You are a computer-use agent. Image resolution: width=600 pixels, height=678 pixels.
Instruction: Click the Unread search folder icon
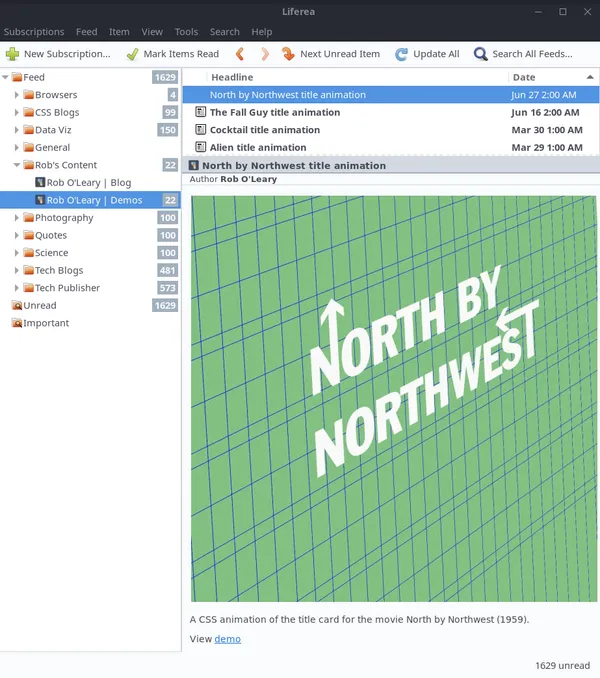(17, 305)
